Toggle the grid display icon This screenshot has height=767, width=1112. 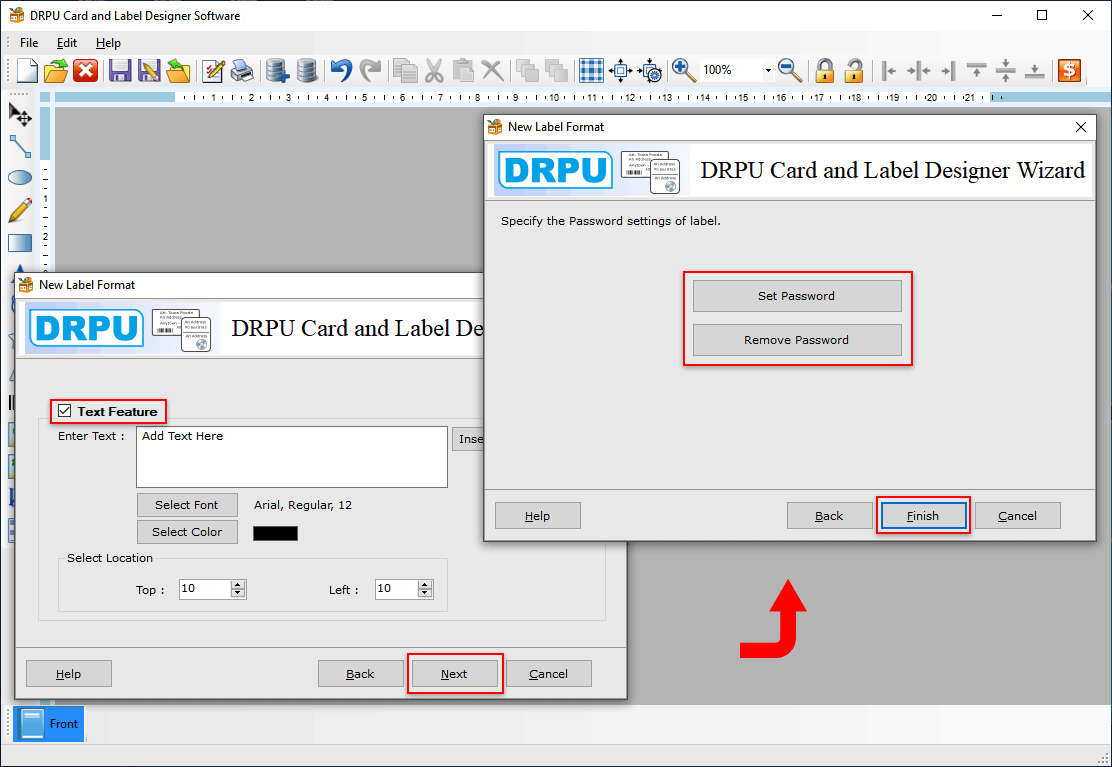591,70
